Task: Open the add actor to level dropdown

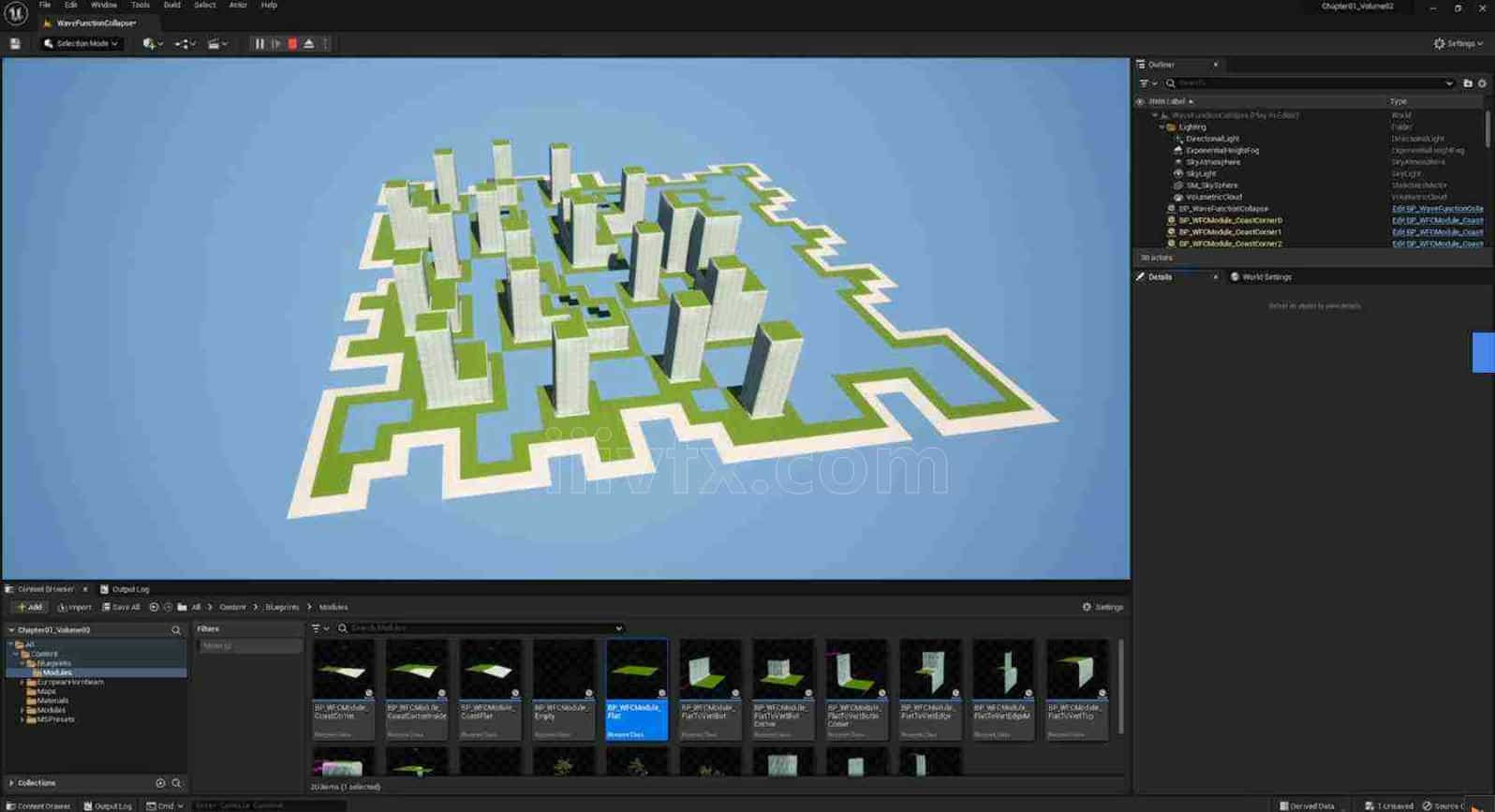Action: [153, 44]
